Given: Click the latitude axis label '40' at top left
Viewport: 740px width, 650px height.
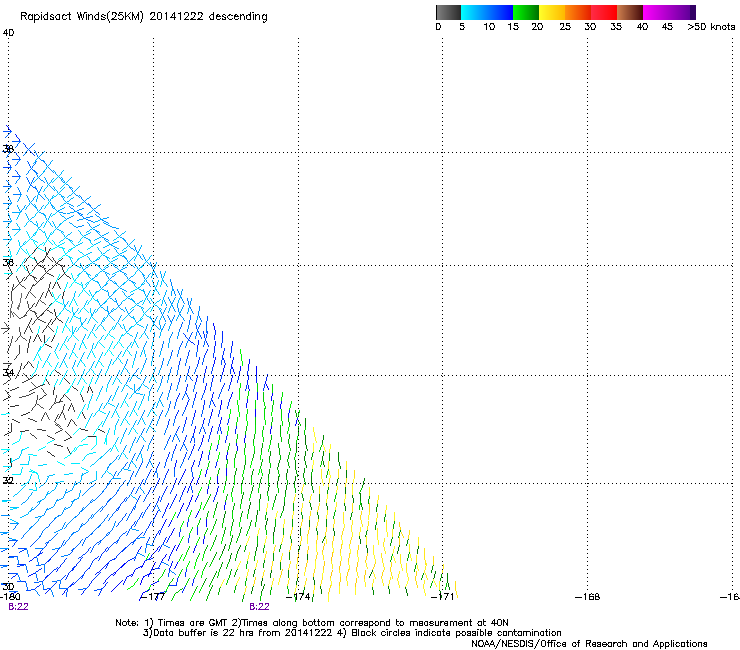Looking at the screenshot, I should 8,33.
